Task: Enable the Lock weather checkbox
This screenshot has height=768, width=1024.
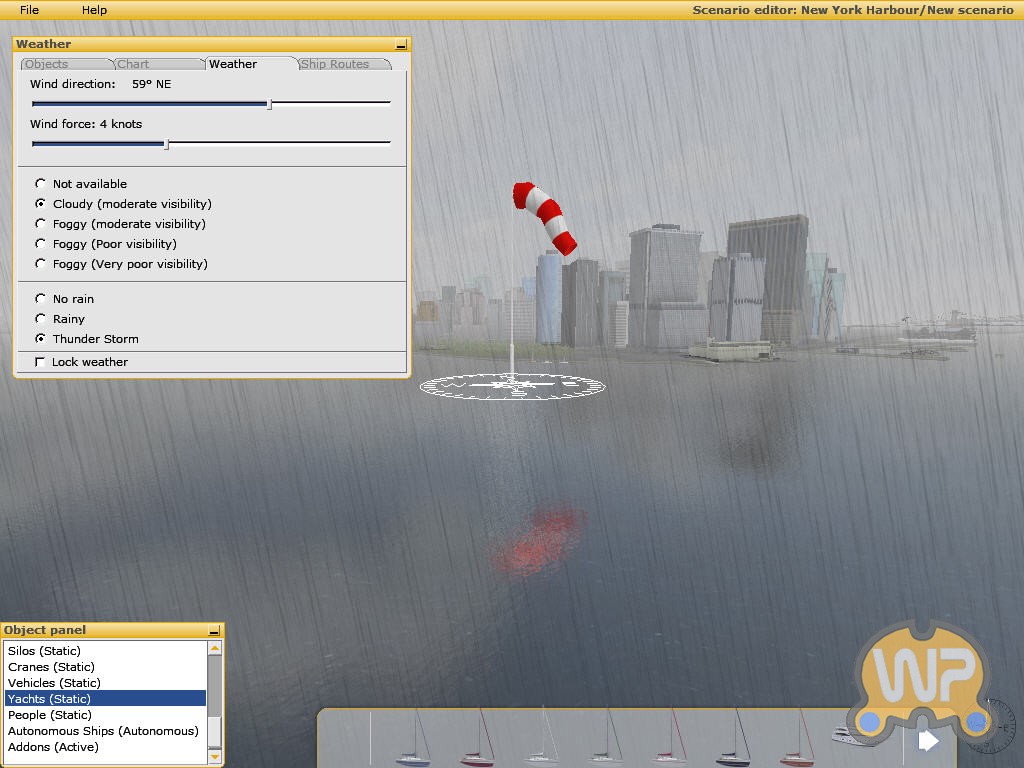Action: (41, 362)
